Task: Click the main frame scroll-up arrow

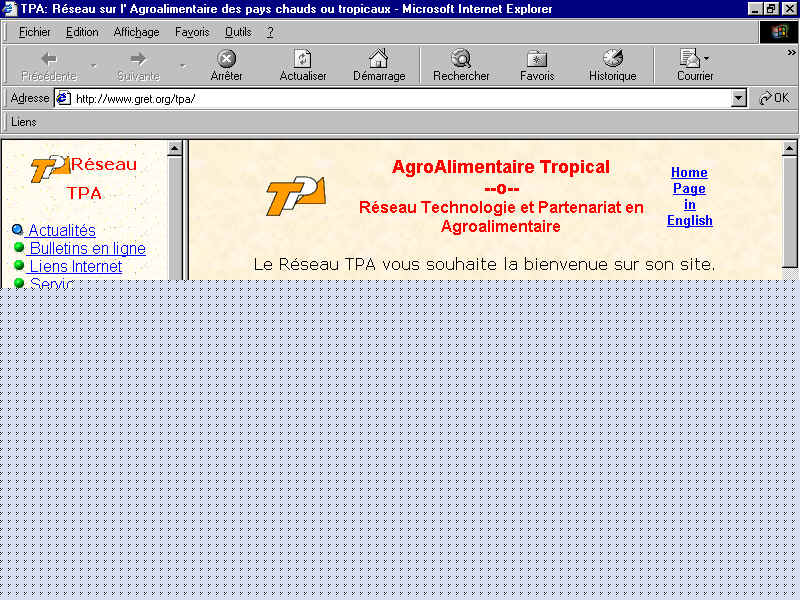Action: (x=789, y=148)
